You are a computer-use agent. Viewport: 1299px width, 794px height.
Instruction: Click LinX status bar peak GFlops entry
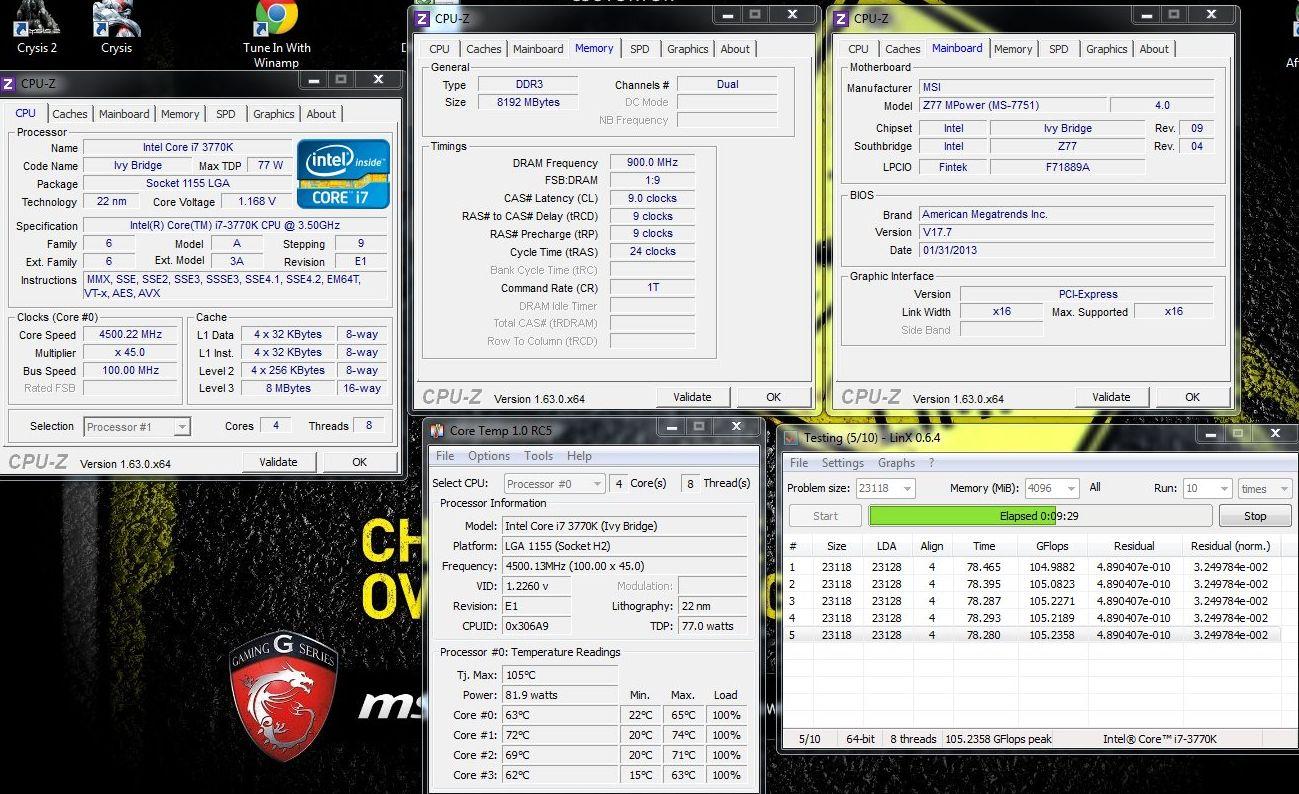tap(998, 739)
